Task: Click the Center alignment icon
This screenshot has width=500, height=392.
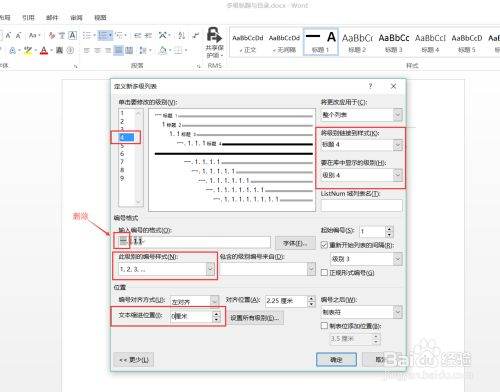Action: click(97, 51)
